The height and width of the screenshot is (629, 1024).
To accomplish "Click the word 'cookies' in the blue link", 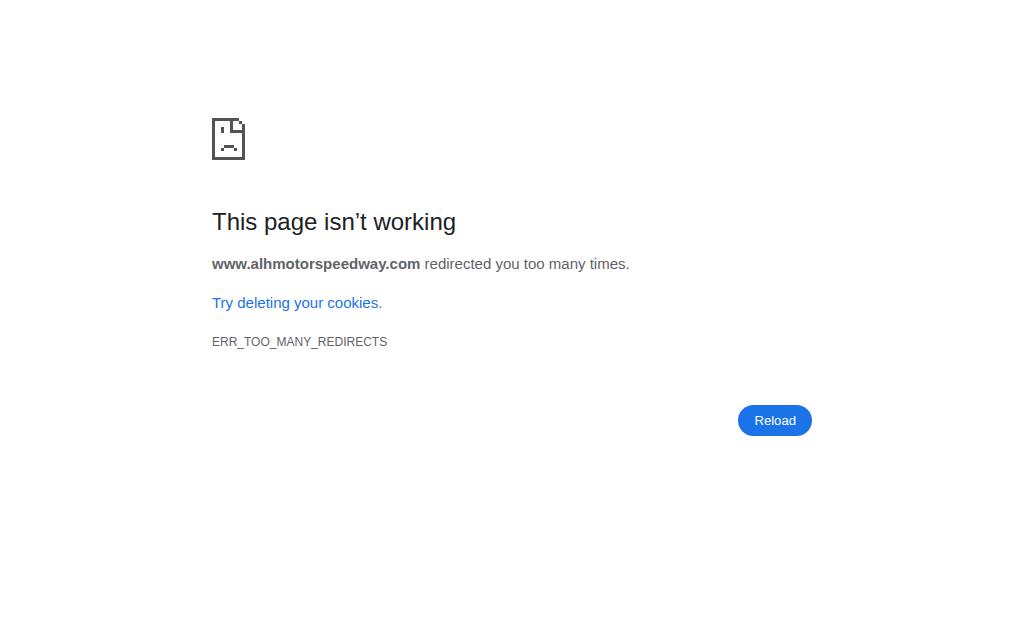I will pos(353,303).
